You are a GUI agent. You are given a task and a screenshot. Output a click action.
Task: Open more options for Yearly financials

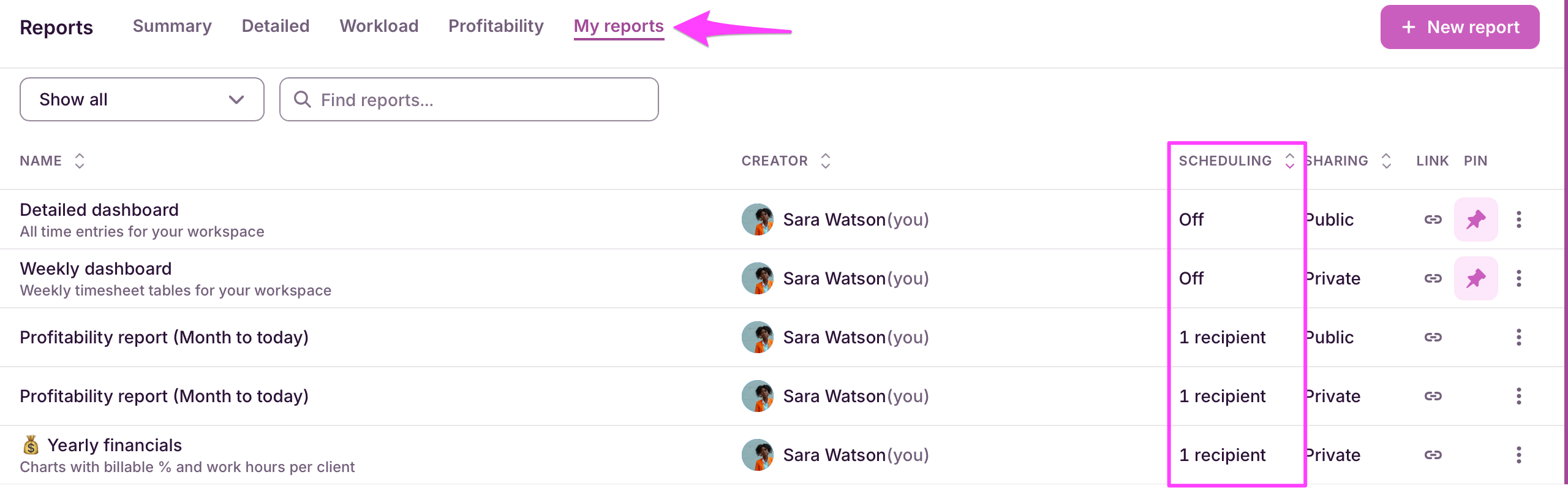pos(1518,455)
